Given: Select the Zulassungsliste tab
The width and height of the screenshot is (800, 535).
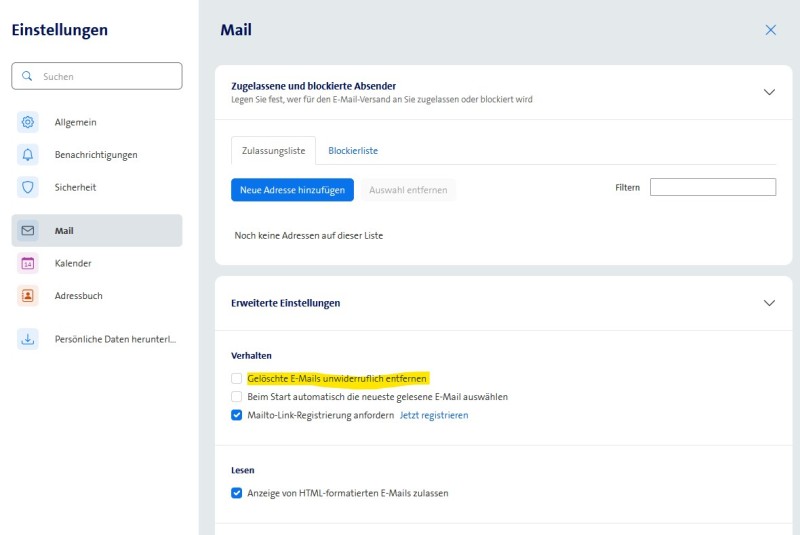Looking at the screenshot, I should (x=273, y=151).
